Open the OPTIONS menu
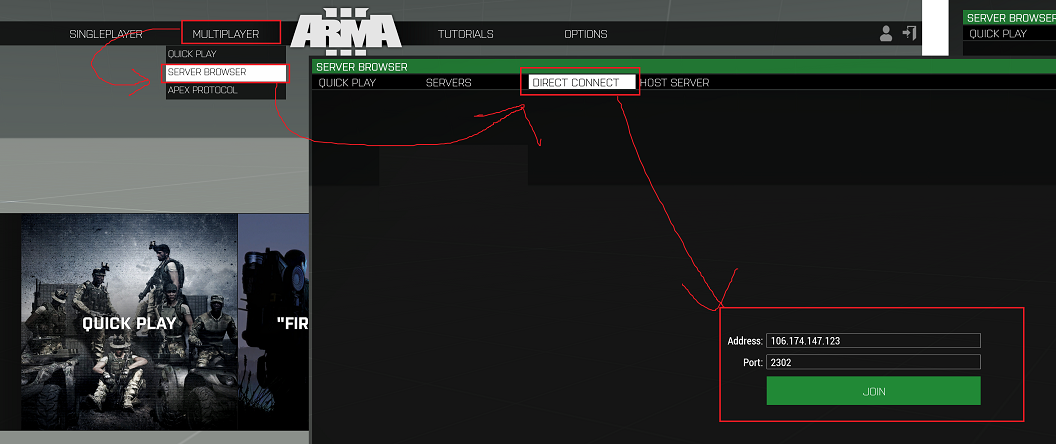The image size is (1056, 444). coord(586,34)
